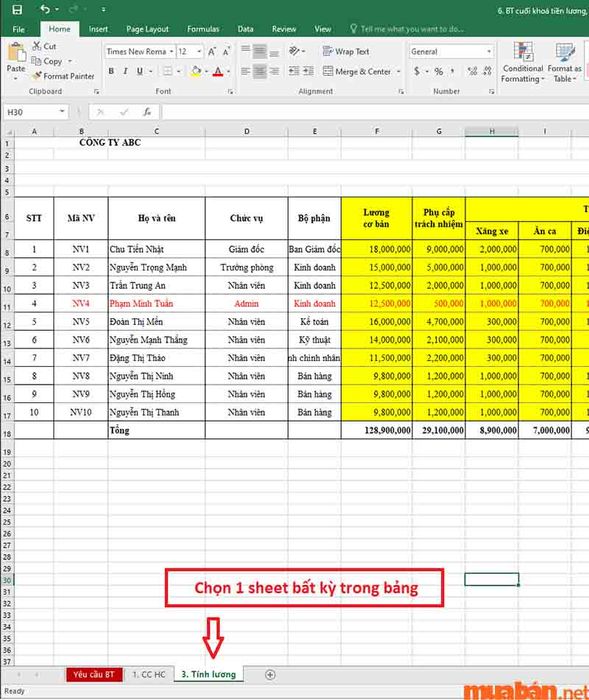Click Increase Font Size icon

[212, 52]
